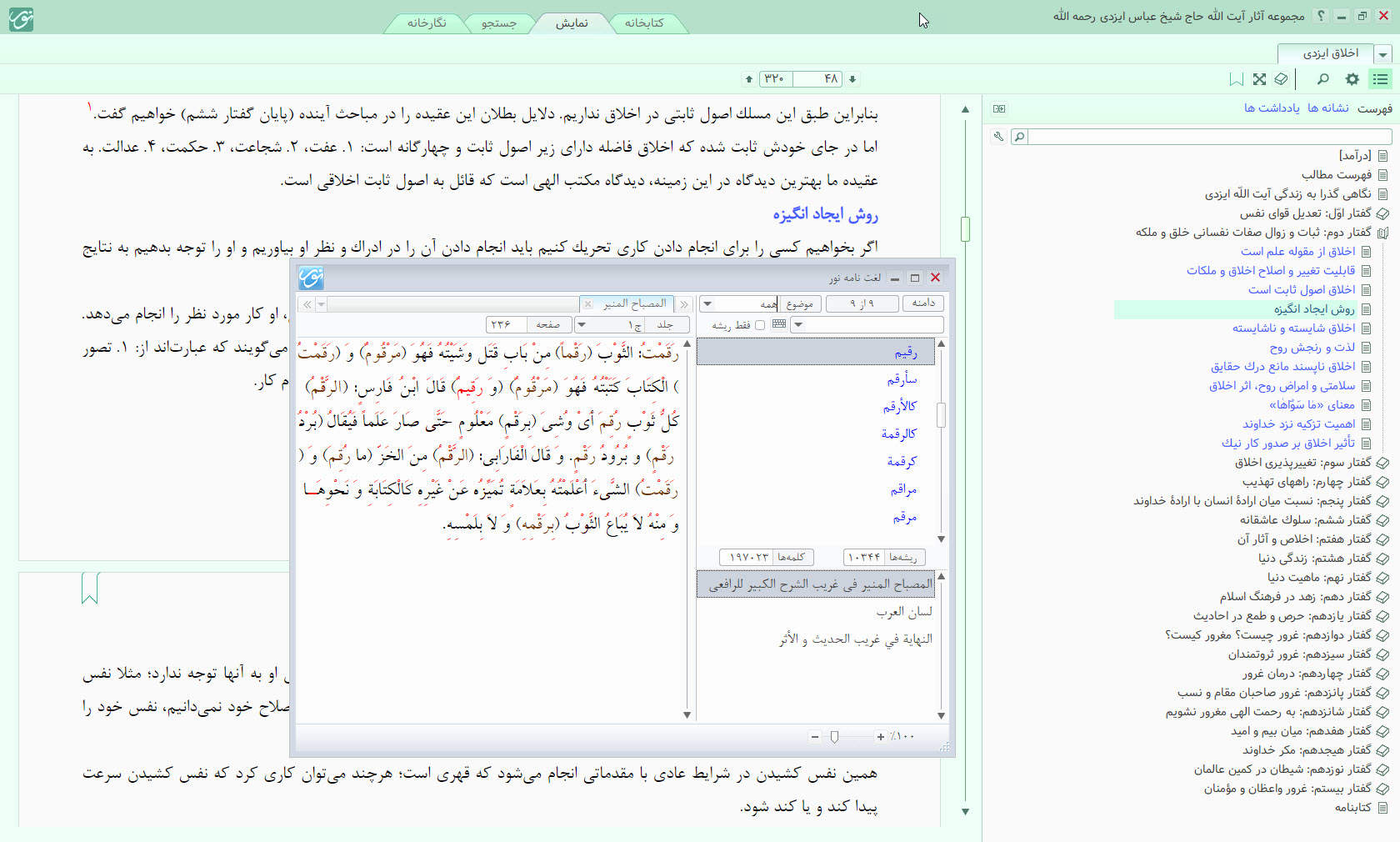The image size is (1400, 842).
Task: Enter full screen with the expand-arrows icon
Action: point(1259,79)
